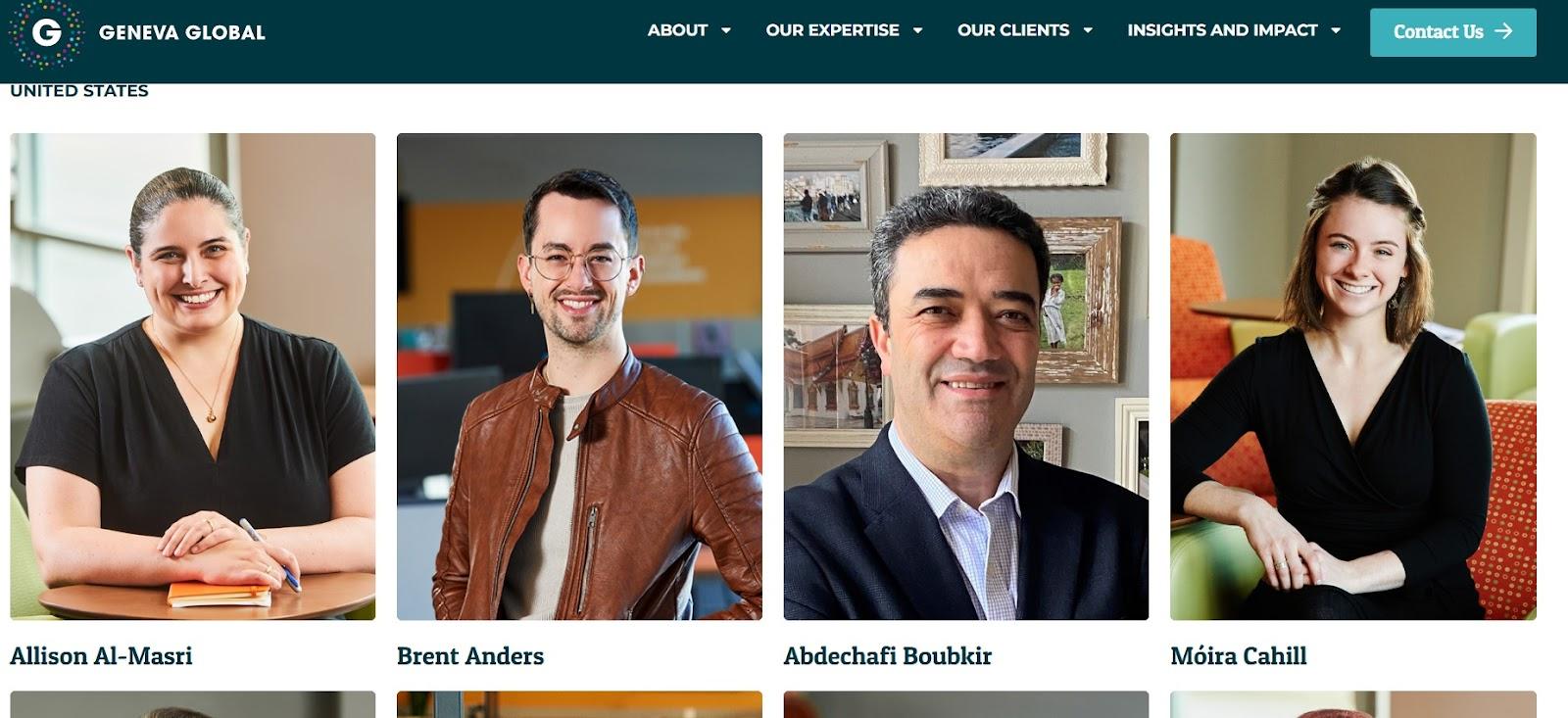Click the Geneva Global circular G logo
Screen dimensions: 1568x718
pos(46,32)
